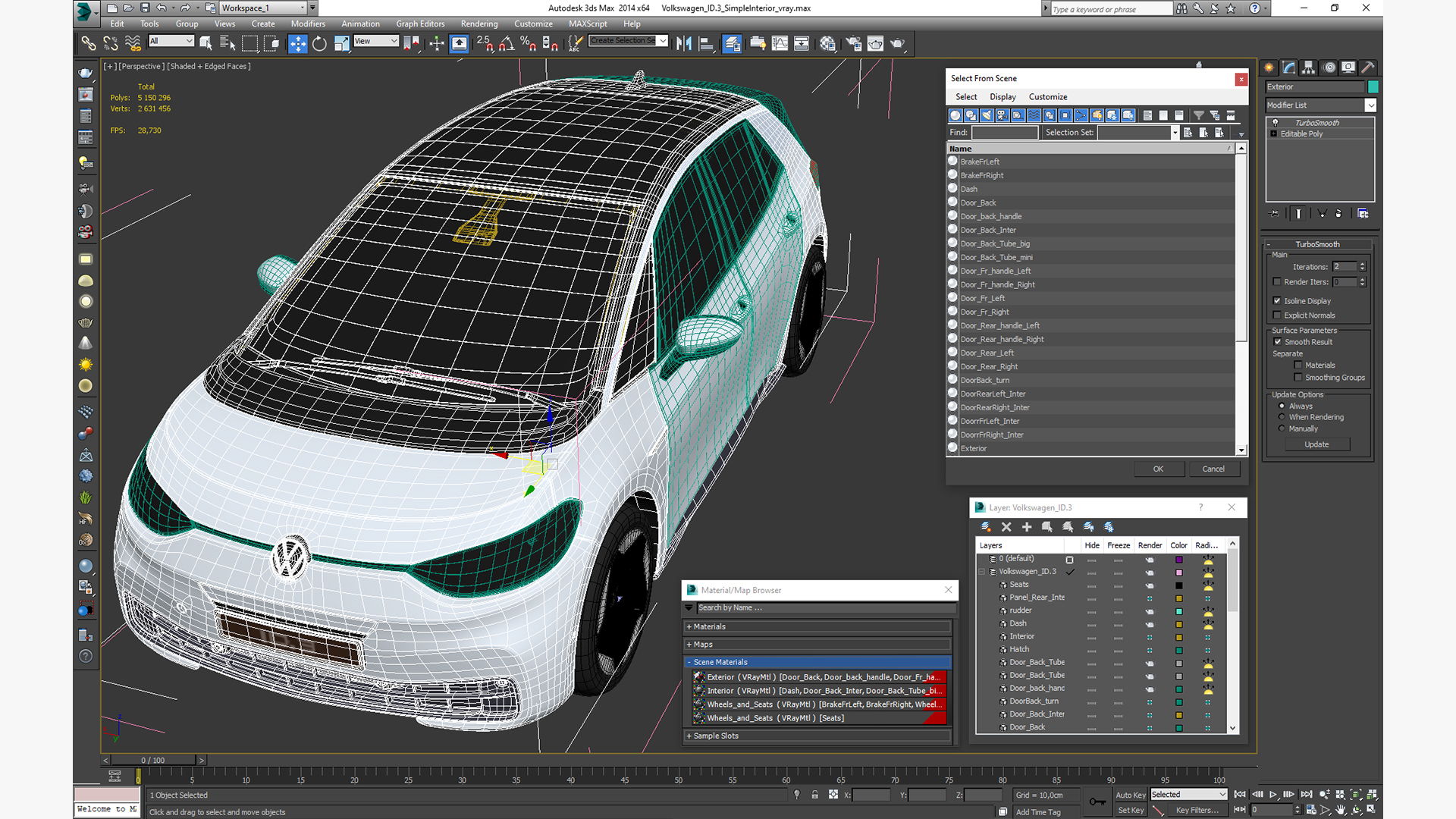Click the Play Animation button
1456x819 pixels.
[1273, 795]
